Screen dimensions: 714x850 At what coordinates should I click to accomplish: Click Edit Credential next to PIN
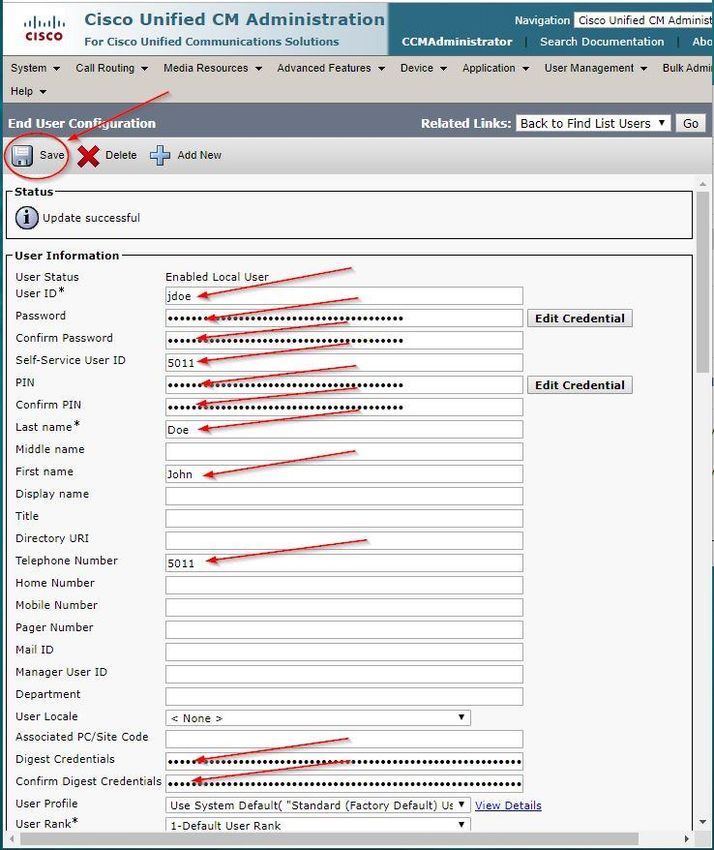tap(580, 385)
